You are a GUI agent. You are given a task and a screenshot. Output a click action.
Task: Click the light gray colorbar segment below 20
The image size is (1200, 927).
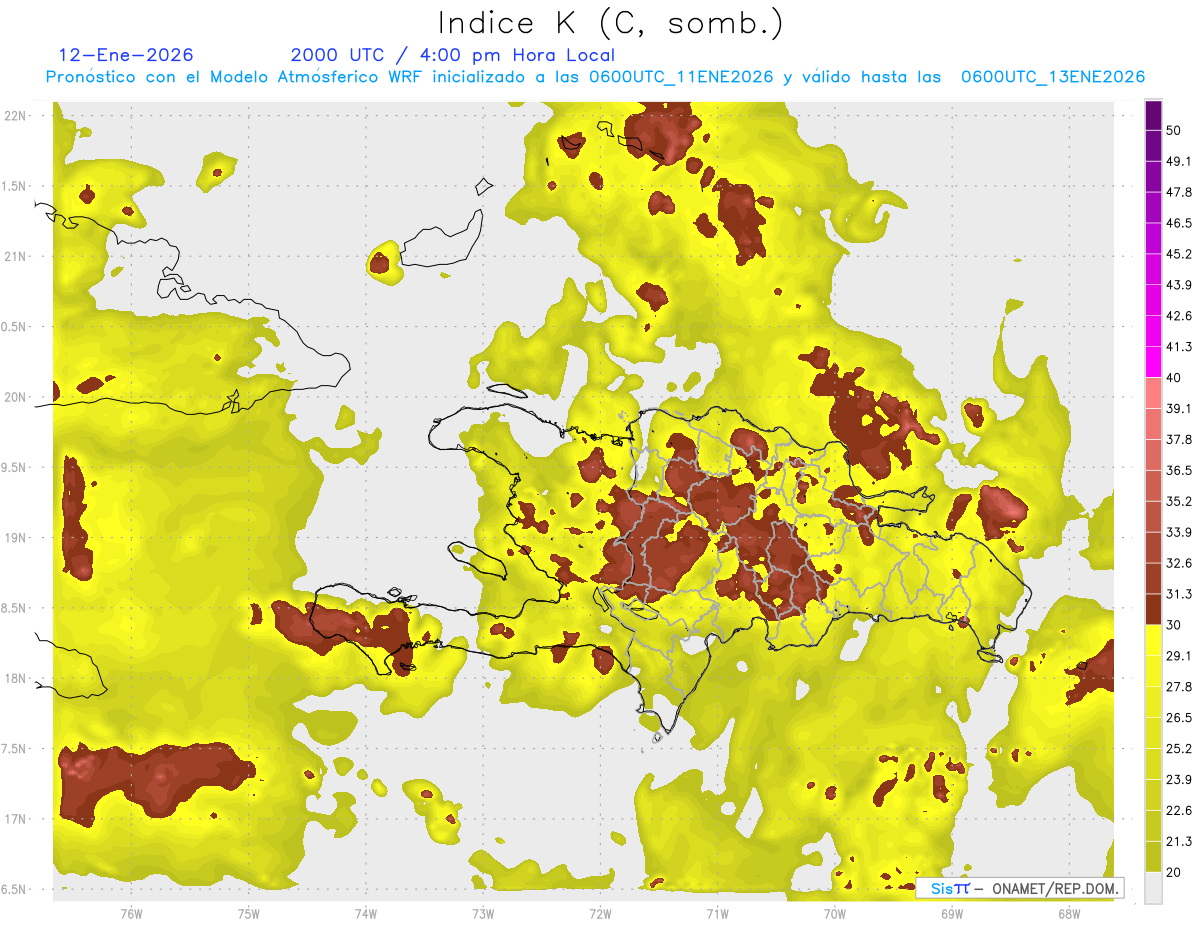tap(1153, 888)
